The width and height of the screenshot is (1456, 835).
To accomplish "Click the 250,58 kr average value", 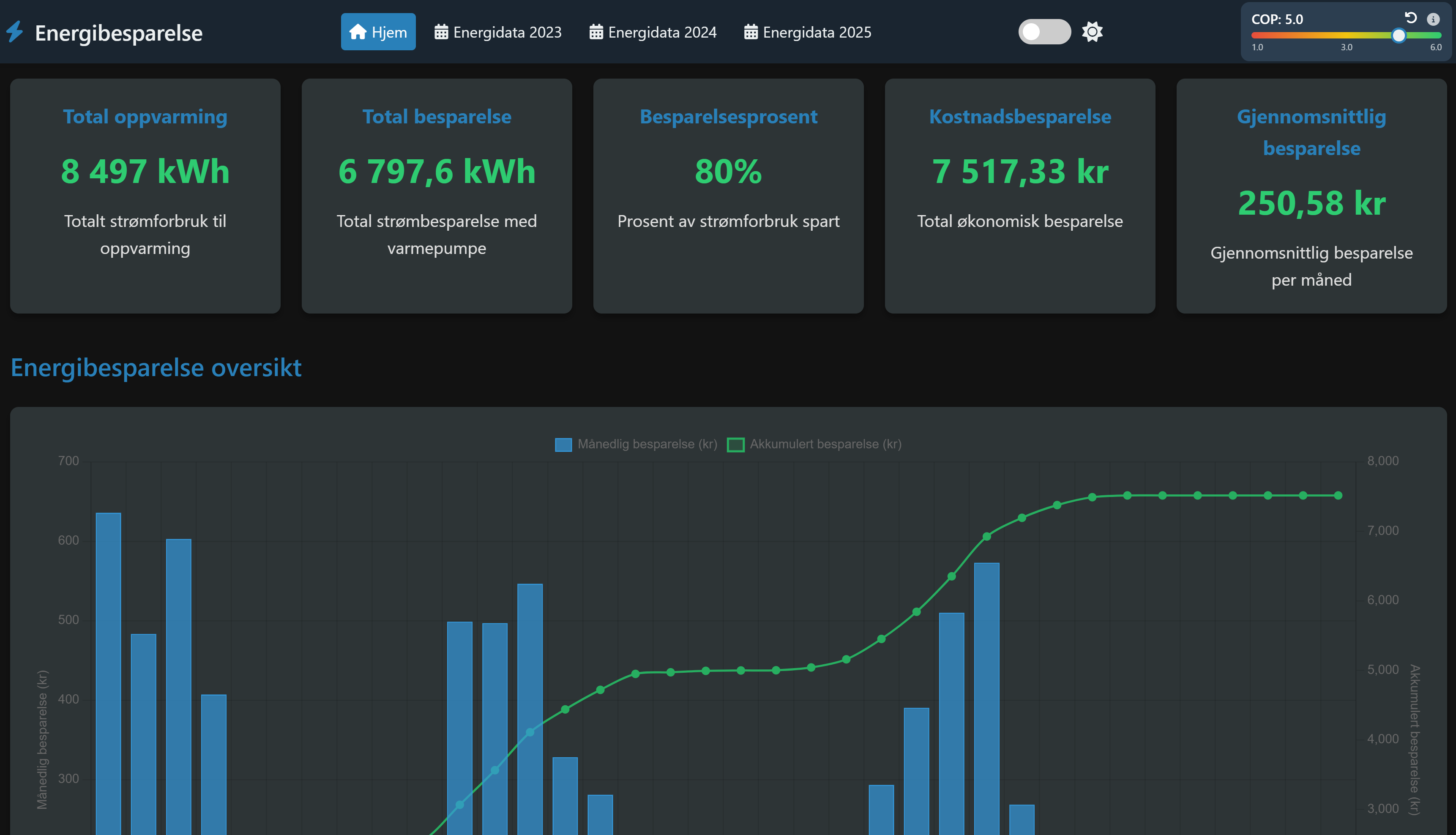I will pos(1311,203).
